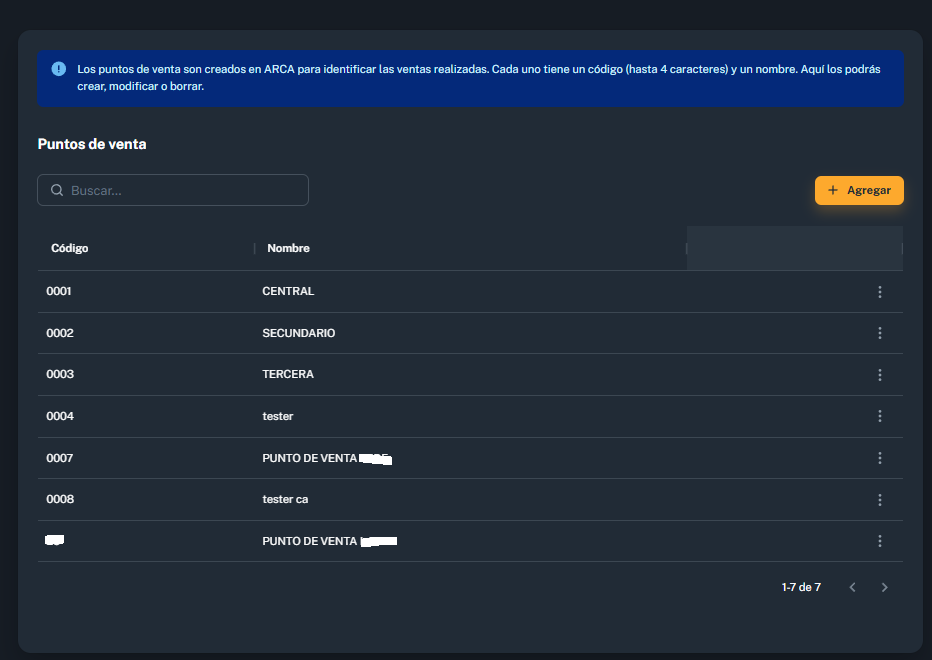The height and width of the screenshot is (660, 932).
Task: Open the actions menu on the last table row
Action: click(880, 541)
